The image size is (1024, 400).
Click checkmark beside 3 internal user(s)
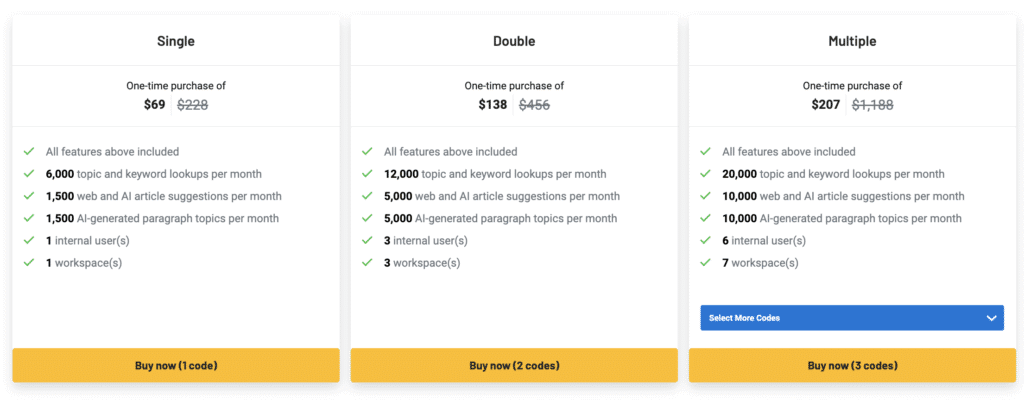368,241
